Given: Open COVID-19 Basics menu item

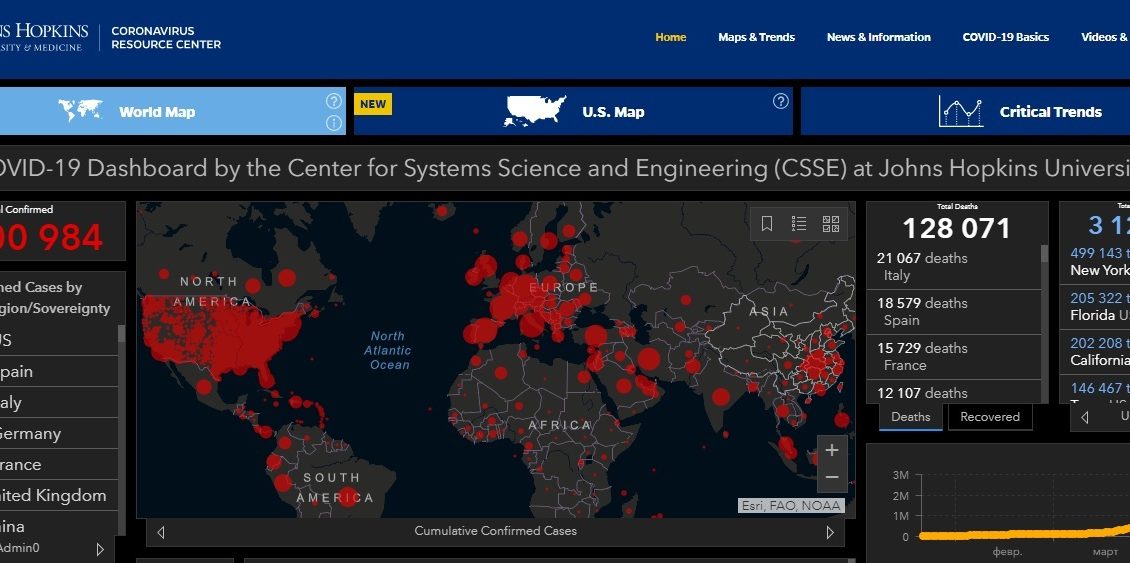Looking at the screenshot, I should (x=1005, y=37).
